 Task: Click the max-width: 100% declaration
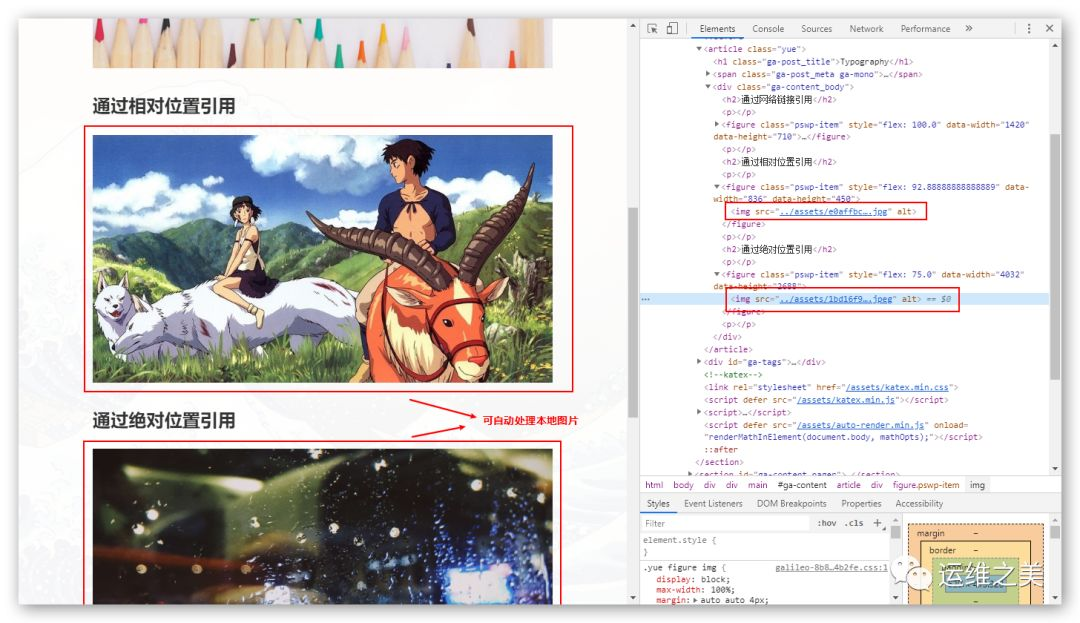(695, 590)
